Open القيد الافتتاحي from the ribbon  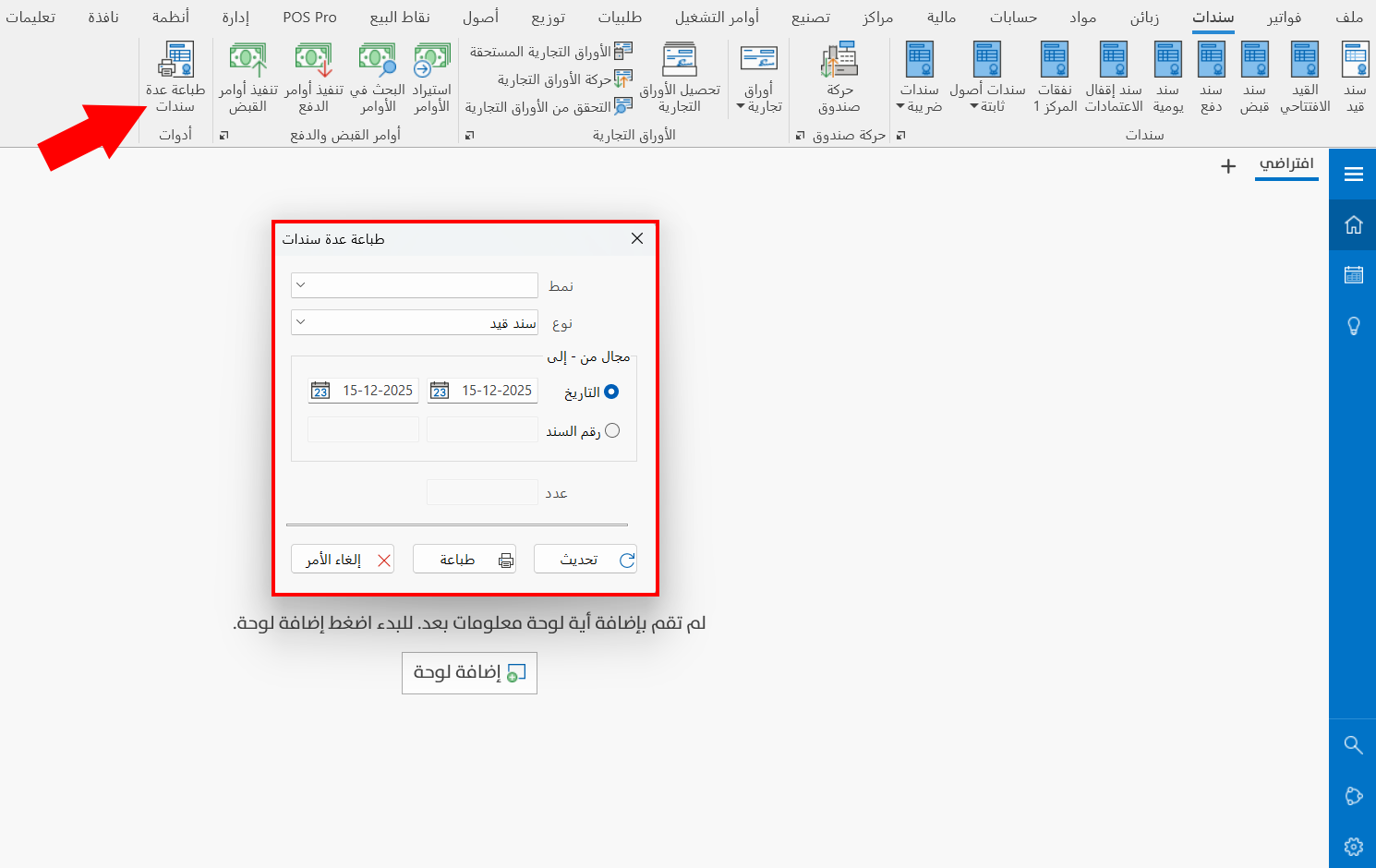1304,74
